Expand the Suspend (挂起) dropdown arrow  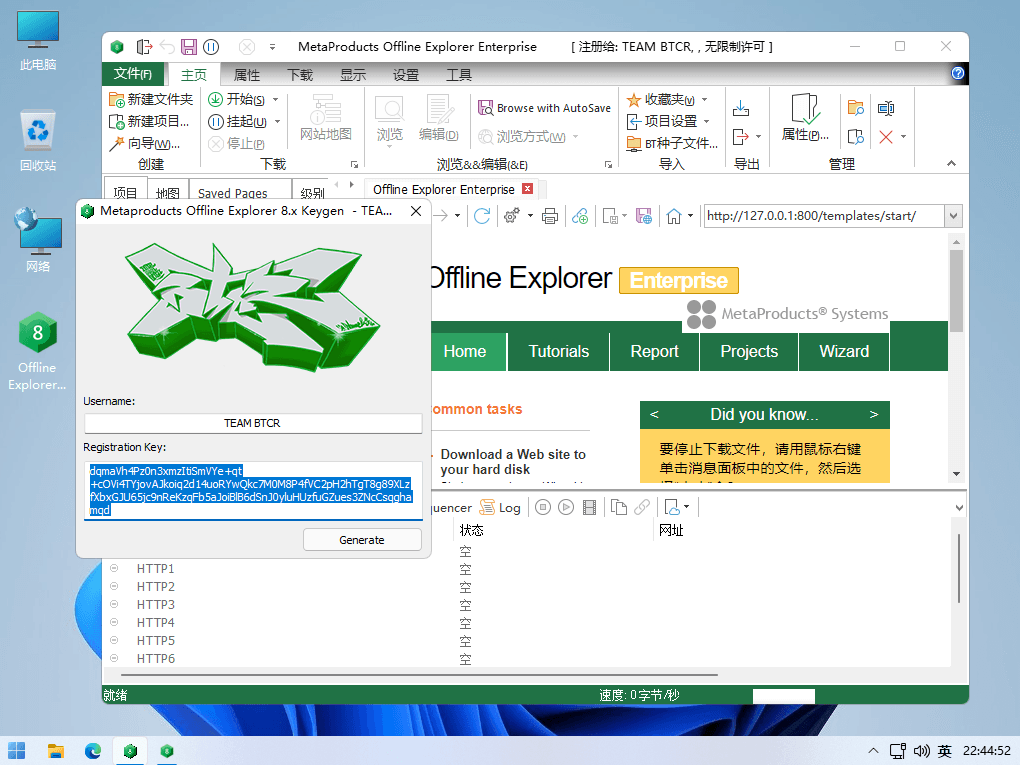pos(278,122)
